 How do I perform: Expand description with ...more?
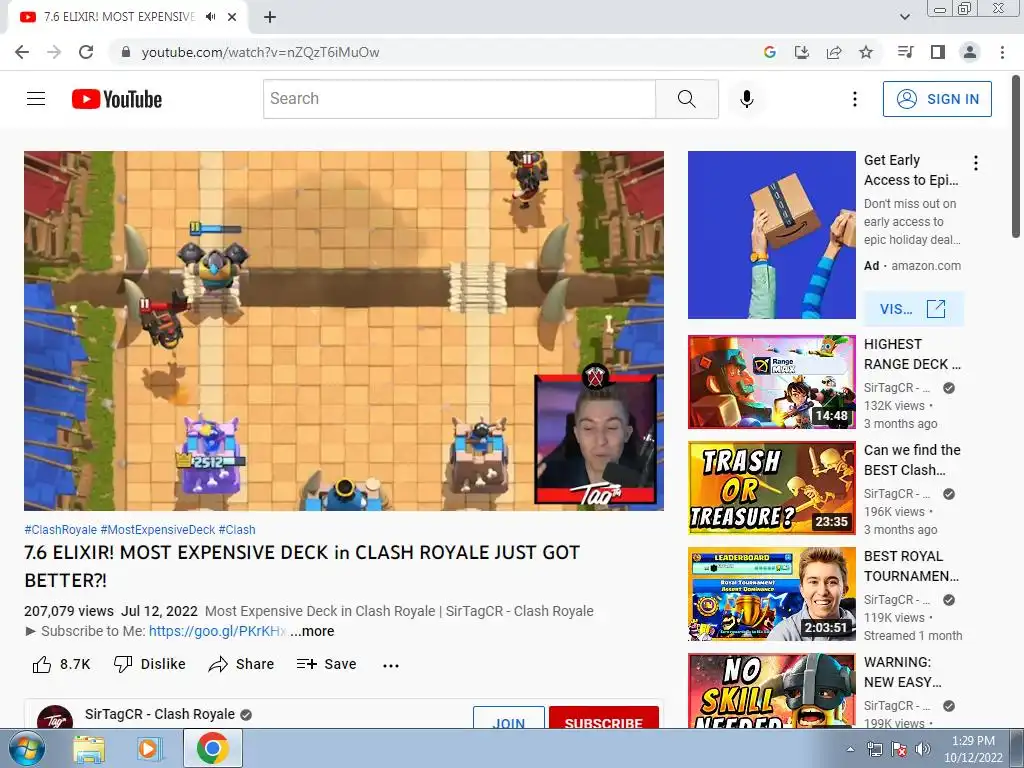pyautogui.click(x=312, y=632)
